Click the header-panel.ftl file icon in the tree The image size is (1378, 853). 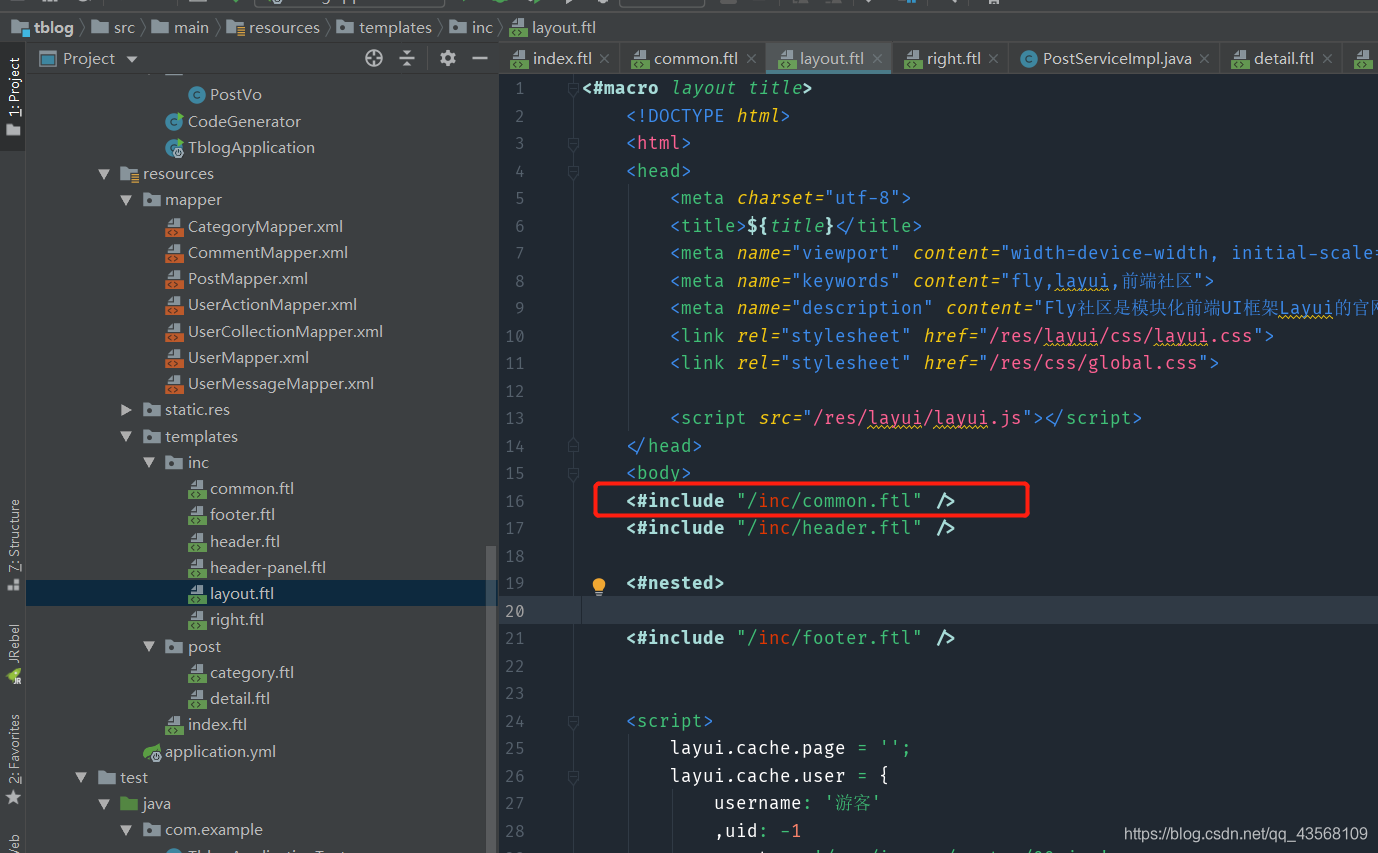click(x=197, y=568)
